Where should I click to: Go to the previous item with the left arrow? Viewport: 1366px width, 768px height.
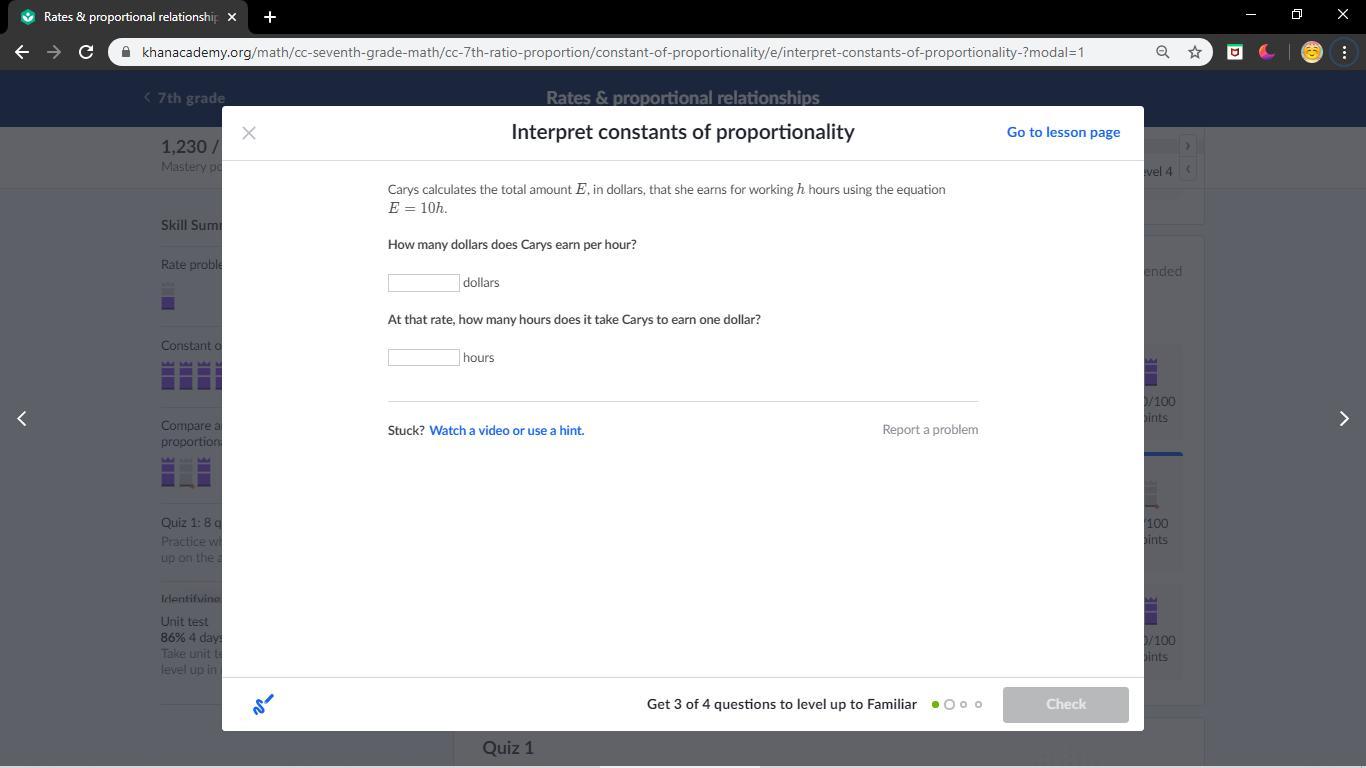coord(22,418)
